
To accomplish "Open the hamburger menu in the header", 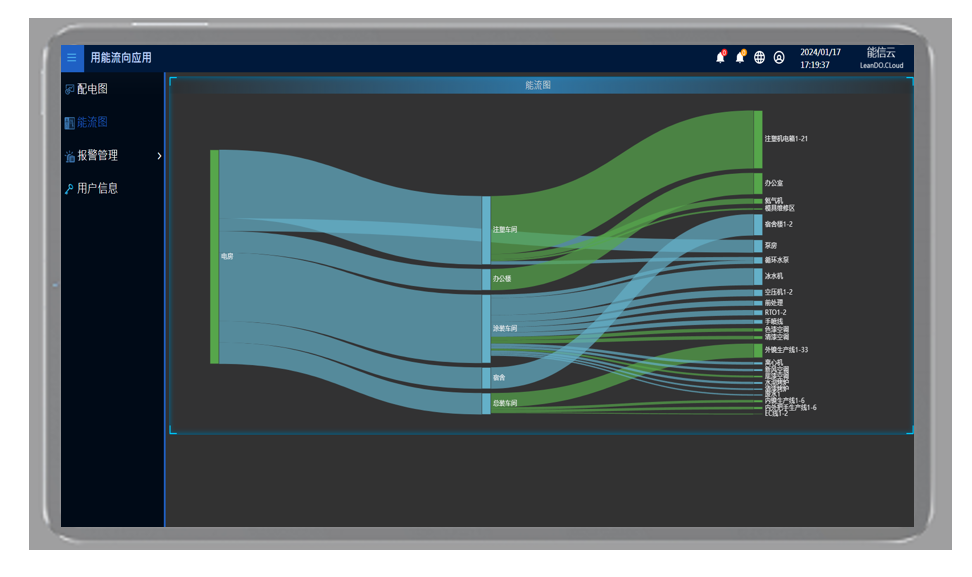I will coord(72,58).
